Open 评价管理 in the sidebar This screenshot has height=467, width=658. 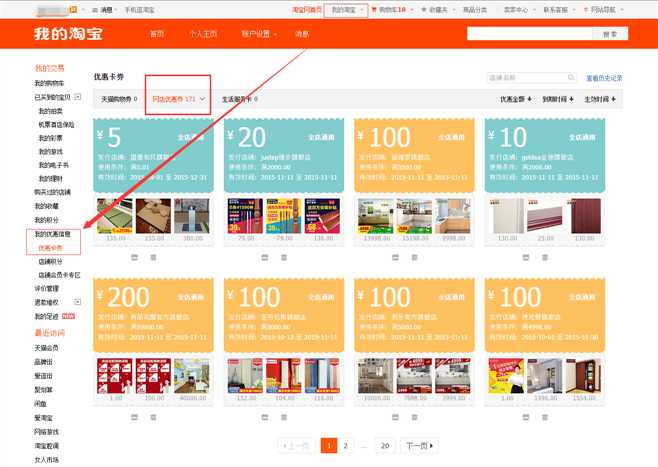(x=46, y=288)
